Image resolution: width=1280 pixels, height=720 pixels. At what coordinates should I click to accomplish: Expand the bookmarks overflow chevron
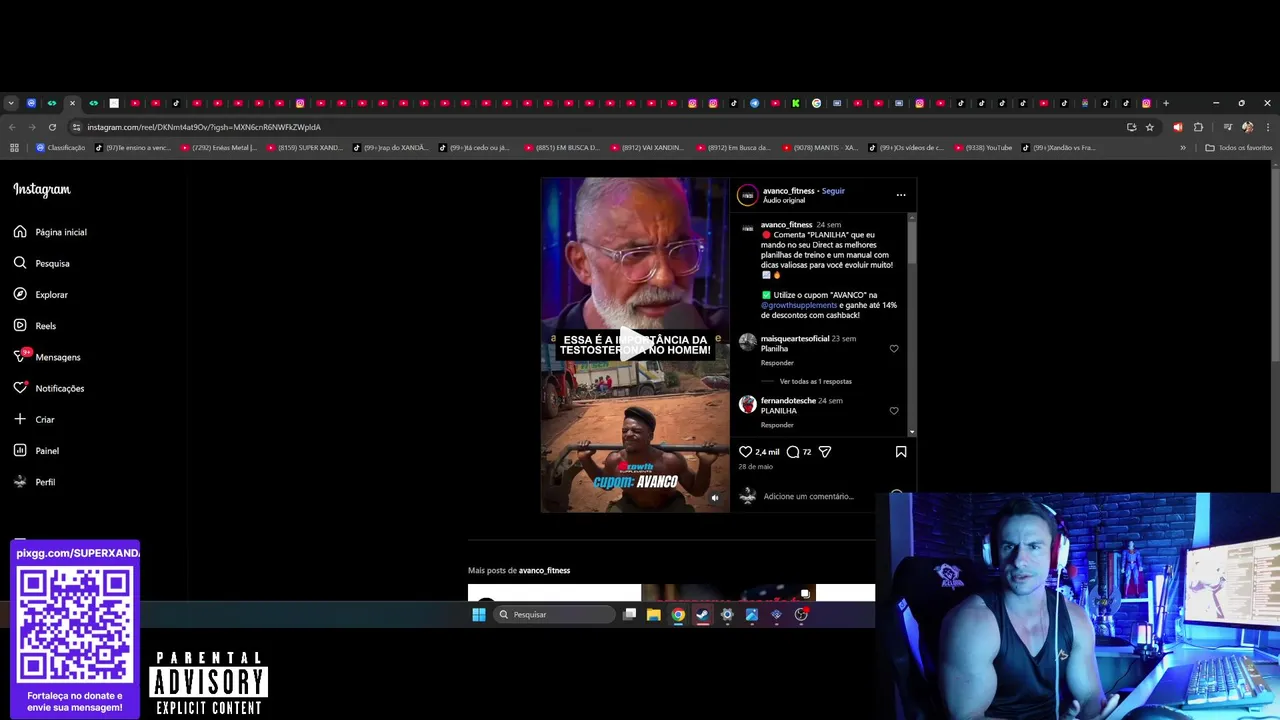[x=1183, y=148]
